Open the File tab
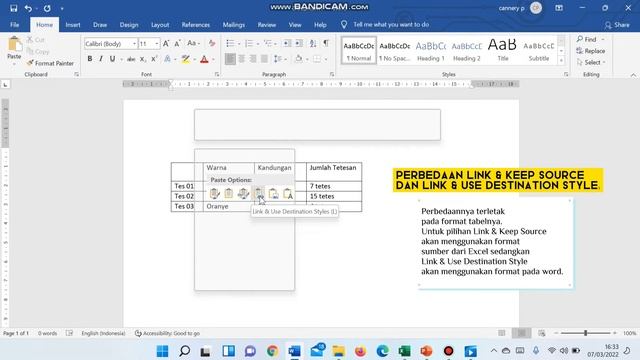 14,24
